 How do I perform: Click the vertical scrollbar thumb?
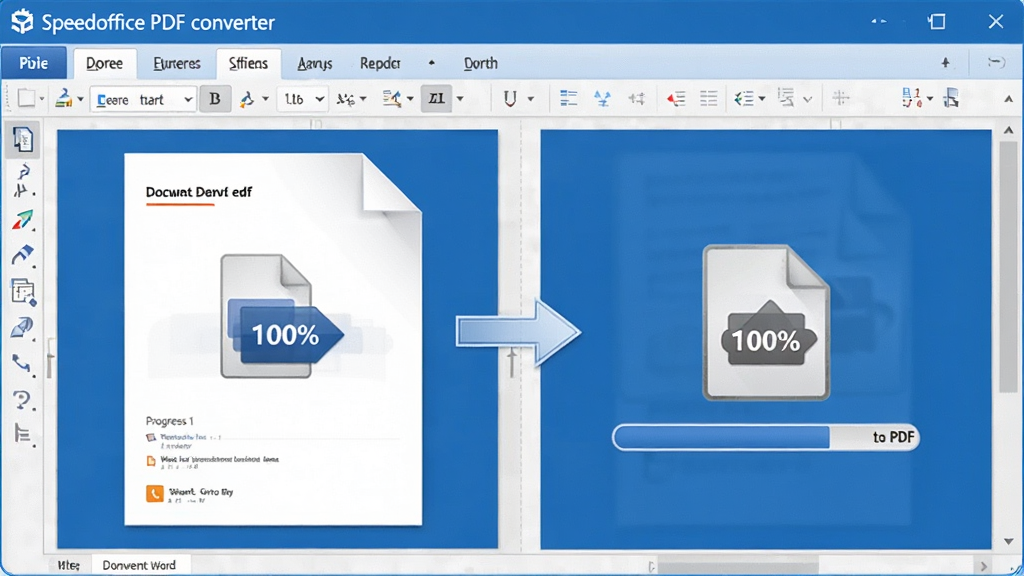coord(1008,266)
